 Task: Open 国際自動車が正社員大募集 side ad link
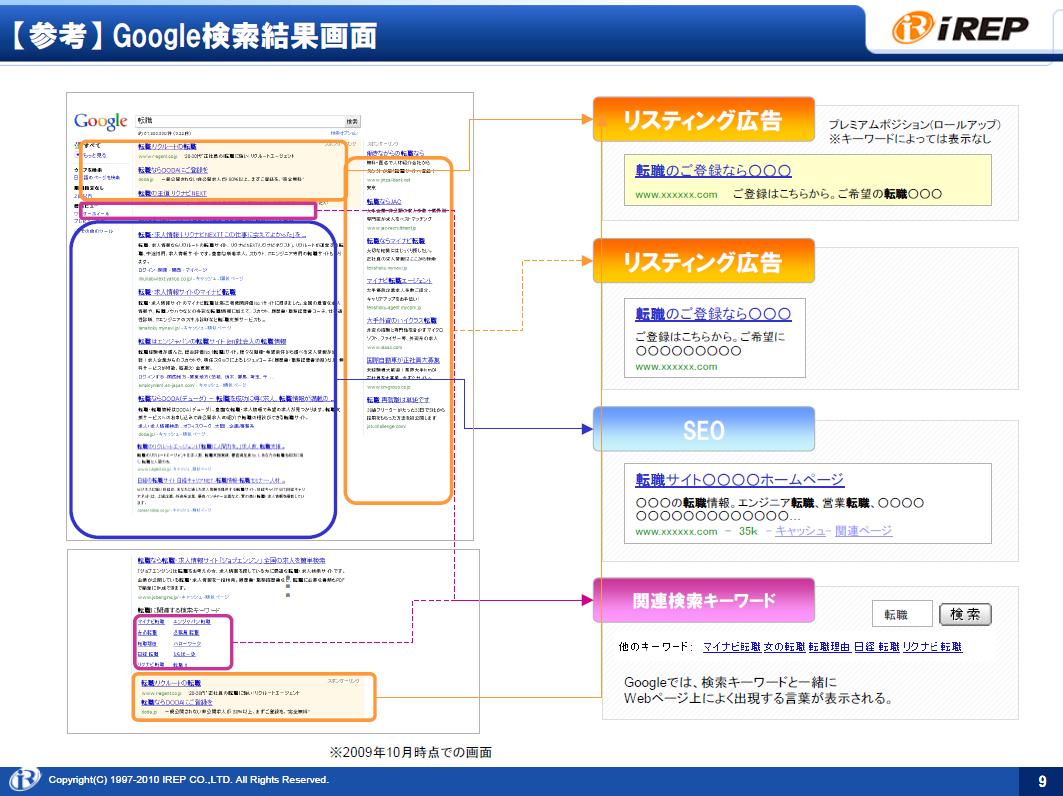click(403, 360)
